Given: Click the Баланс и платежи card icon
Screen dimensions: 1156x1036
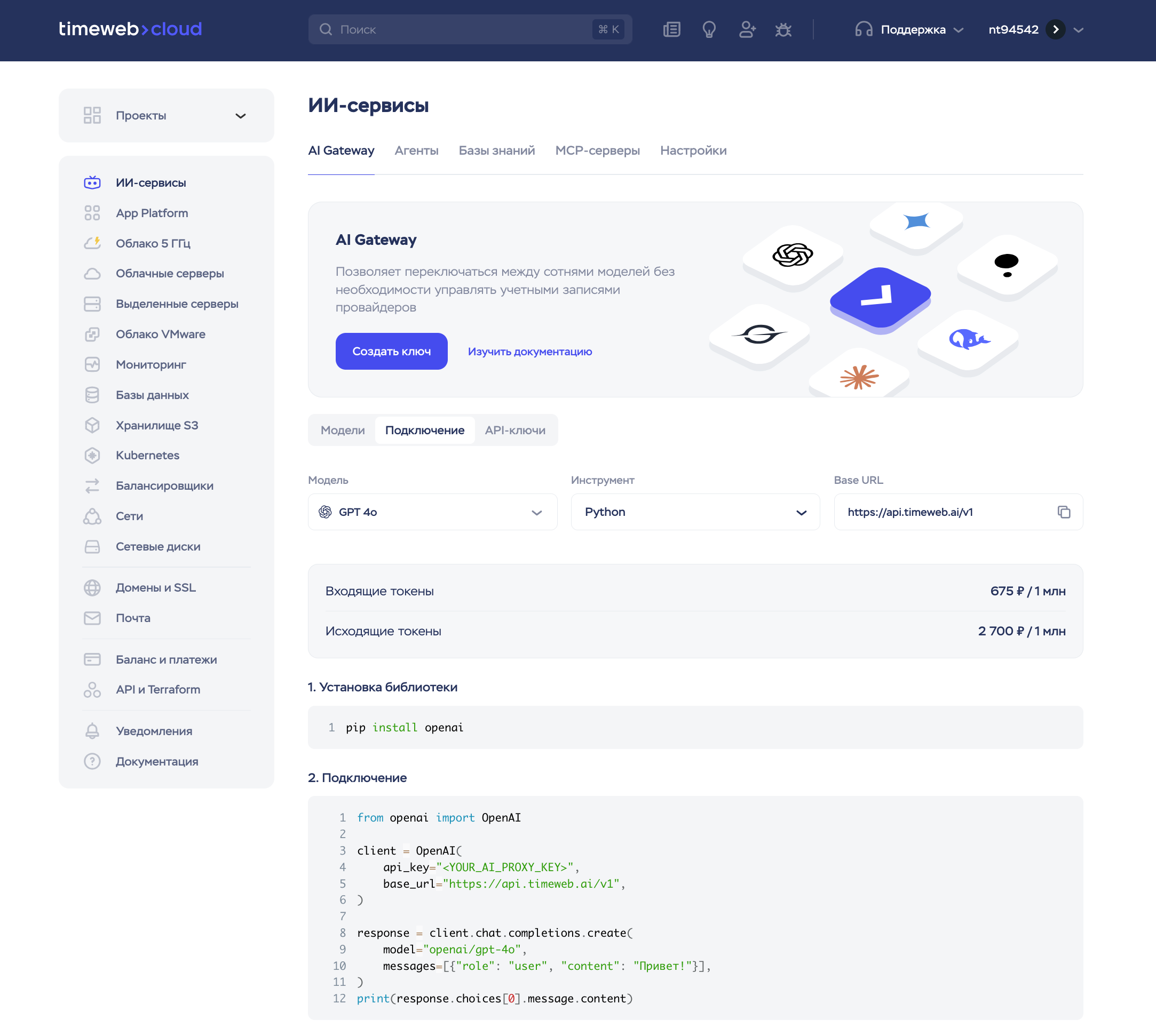Looking at the screenshot, I should (92, 659).
